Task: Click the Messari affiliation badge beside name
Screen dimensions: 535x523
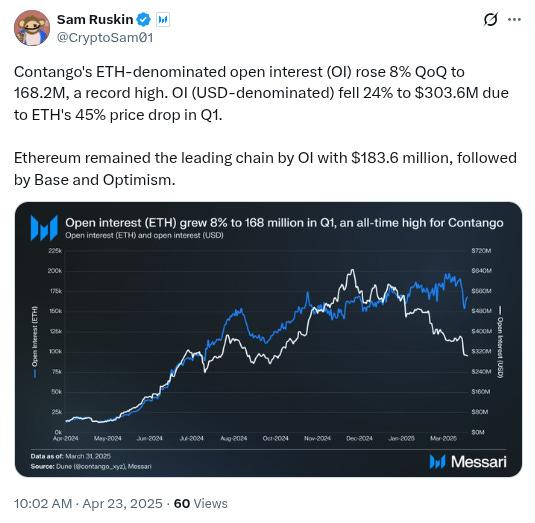Action: pyautogui.click(x=163, y=20)
